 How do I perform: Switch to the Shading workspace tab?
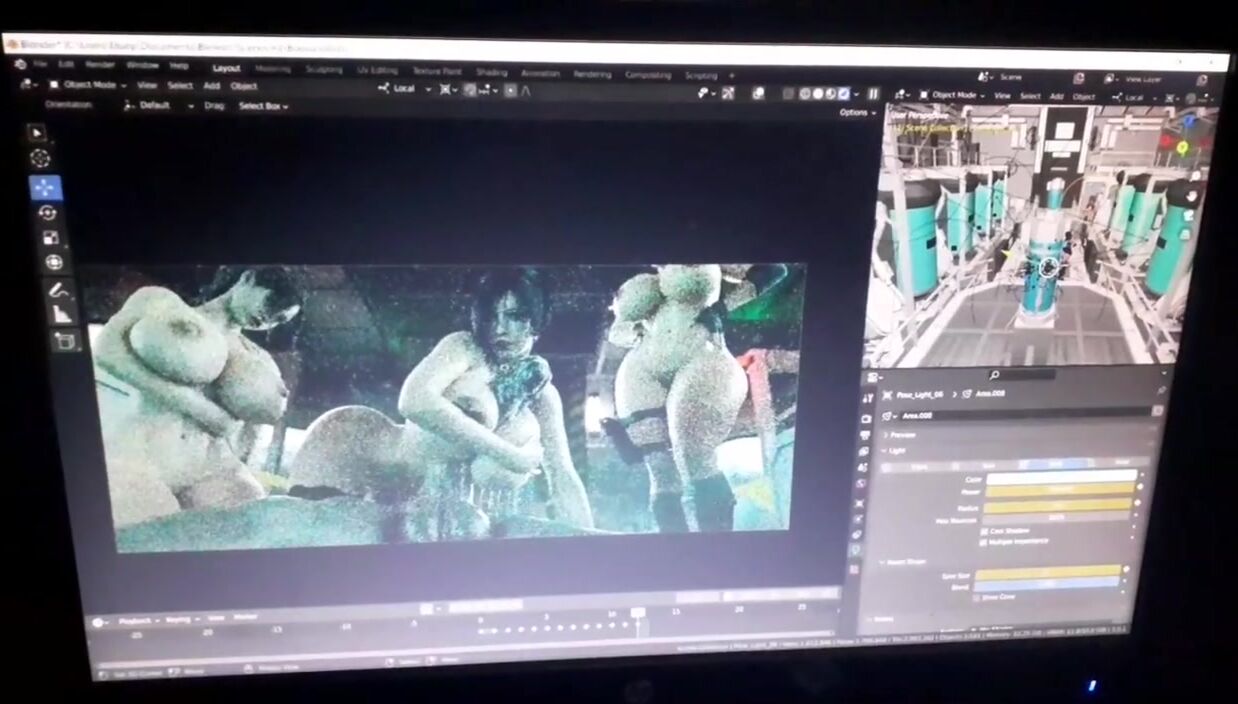(x=491, y=73)
